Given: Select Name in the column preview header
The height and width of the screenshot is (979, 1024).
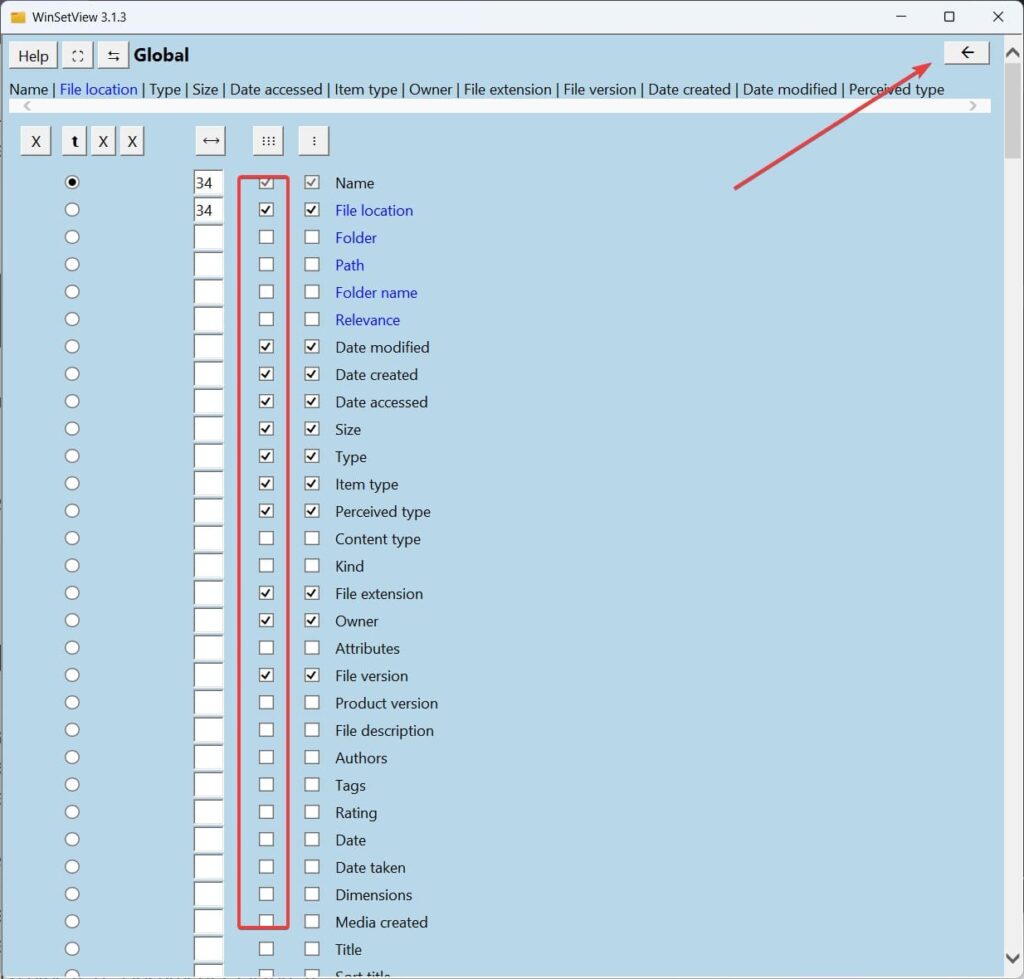Looking at the screenshot, I should (28, 89).
